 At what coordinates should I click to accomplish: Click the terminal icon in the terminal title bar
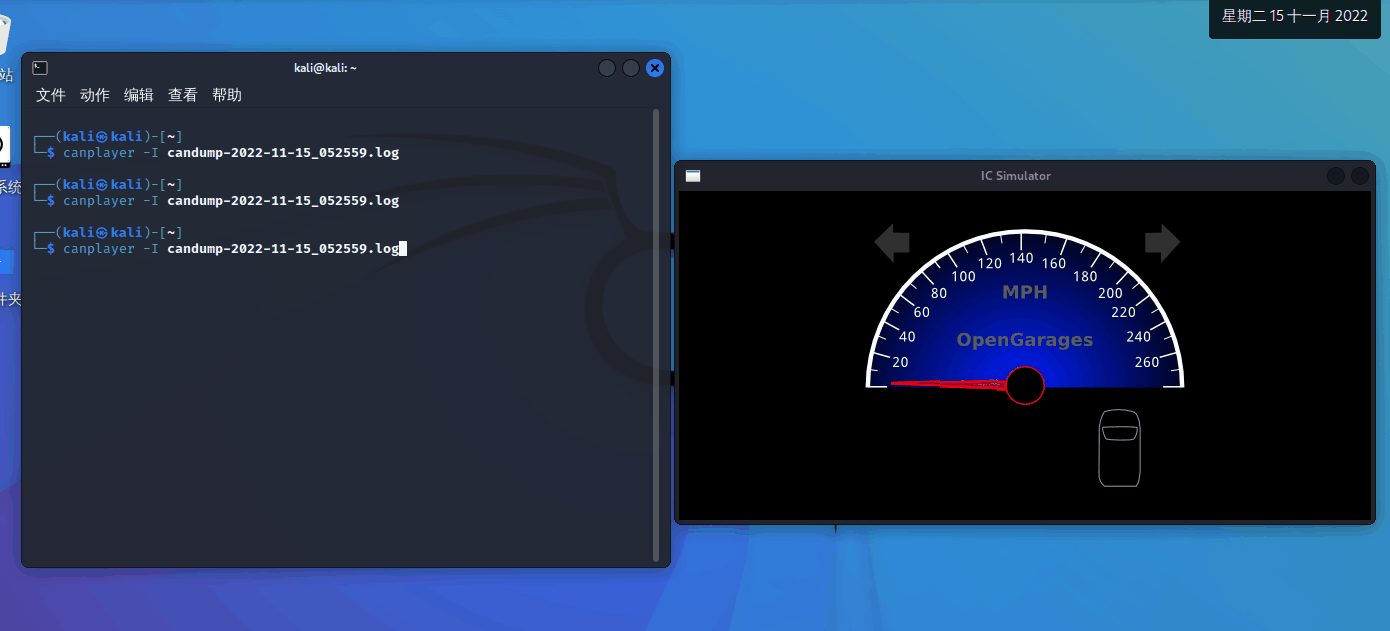point(40,68)
